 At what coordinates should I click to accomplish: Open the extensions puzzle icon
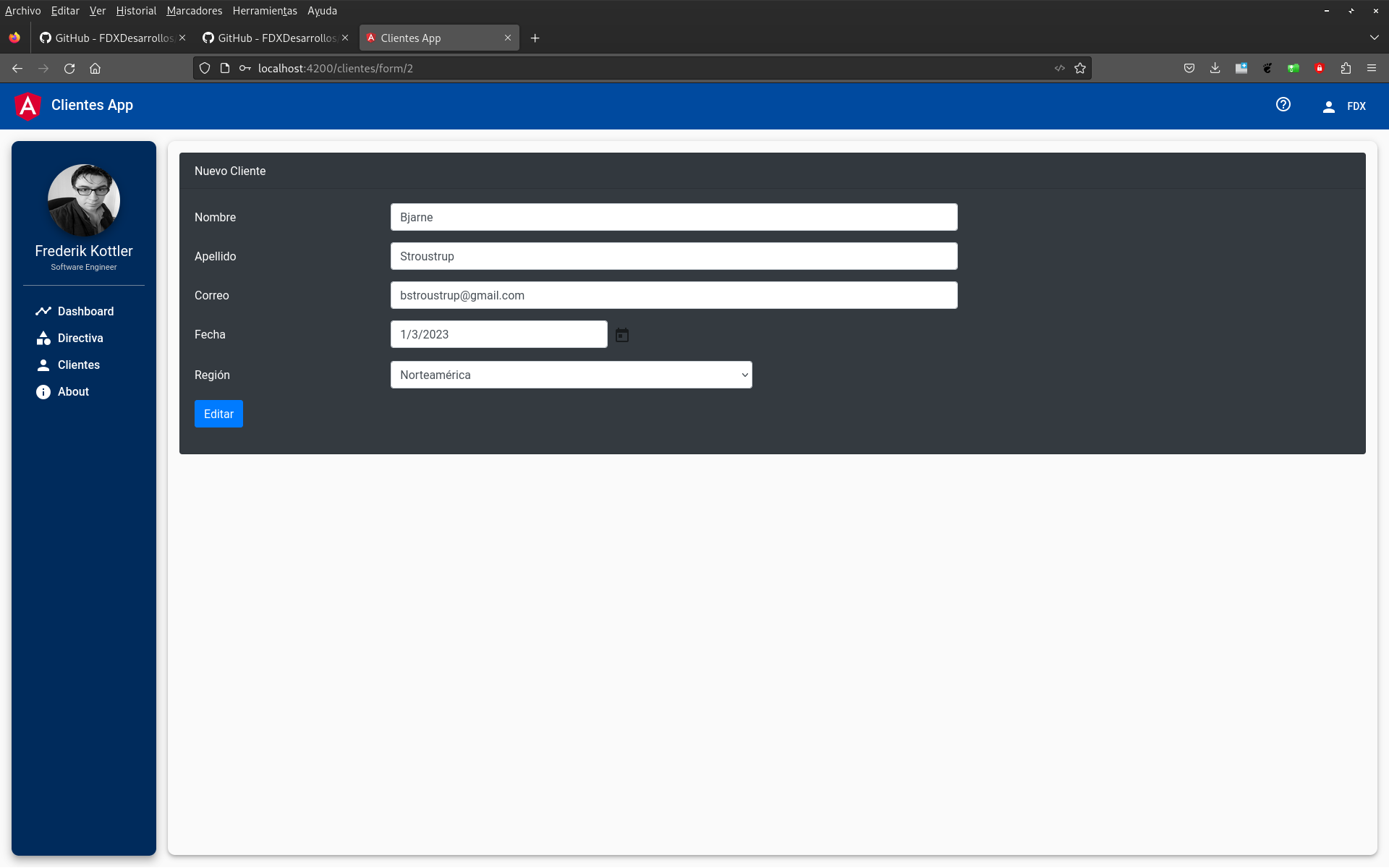click(1346, 68)
